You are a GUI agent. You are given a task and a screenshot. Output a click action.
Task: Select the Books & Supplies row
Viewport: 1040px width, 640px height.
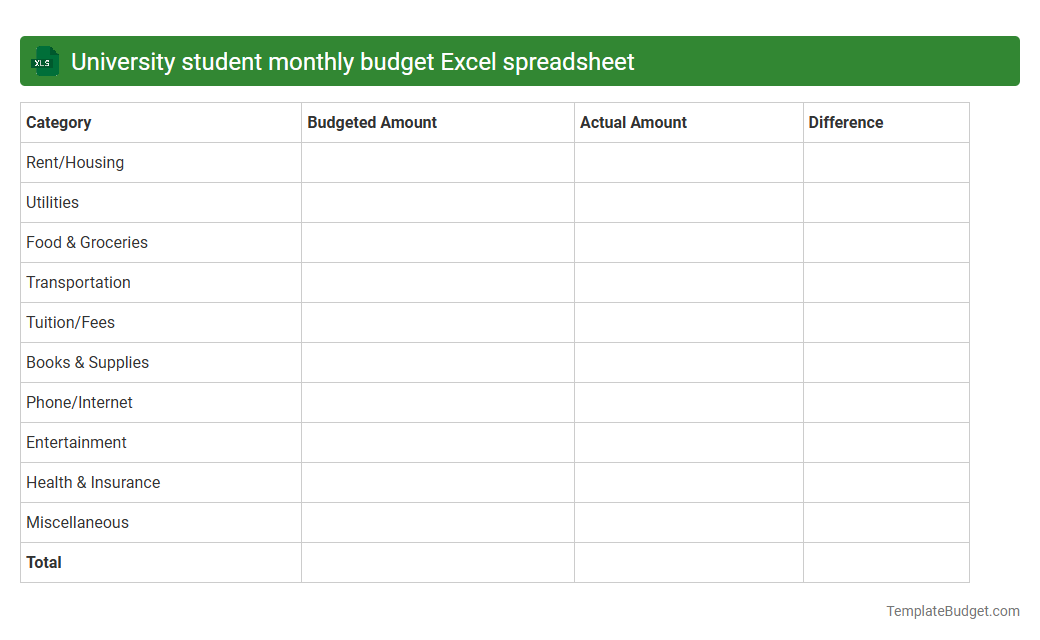(87, 362)
